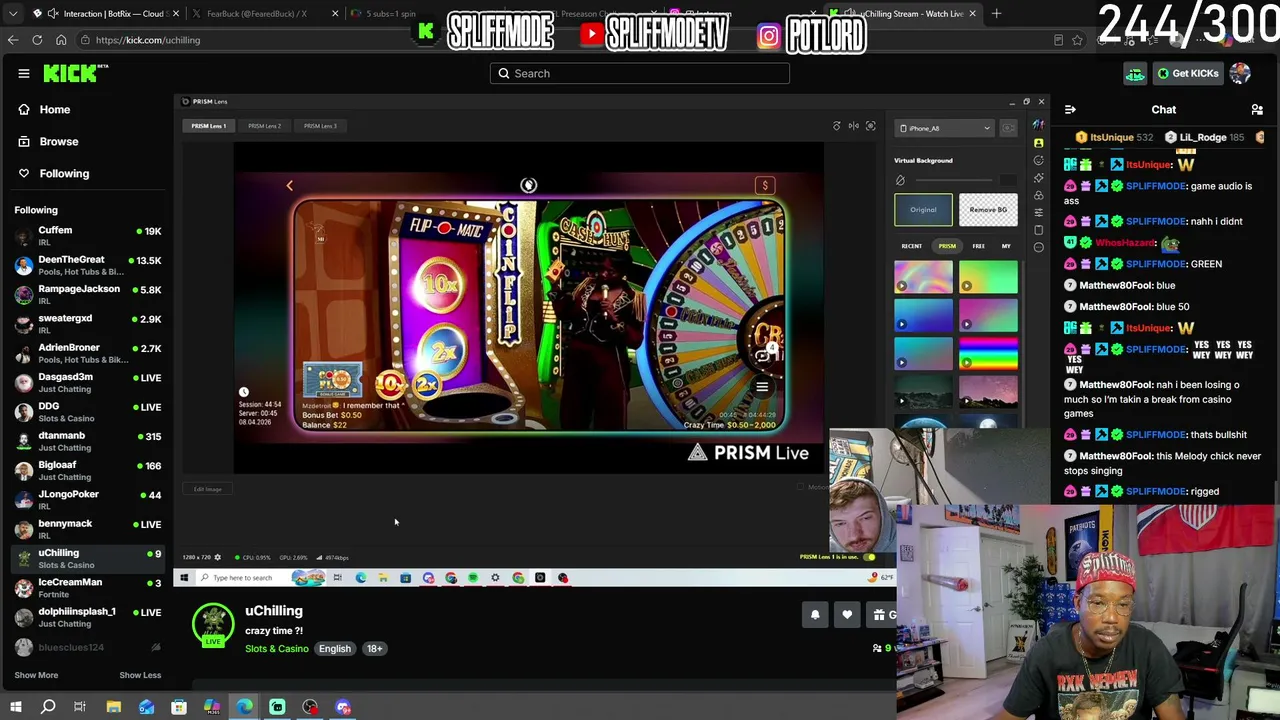The image size is (1280, 720).
Task: Click the more options circle in PRISM sidebar
Action: coord(1038,247)
